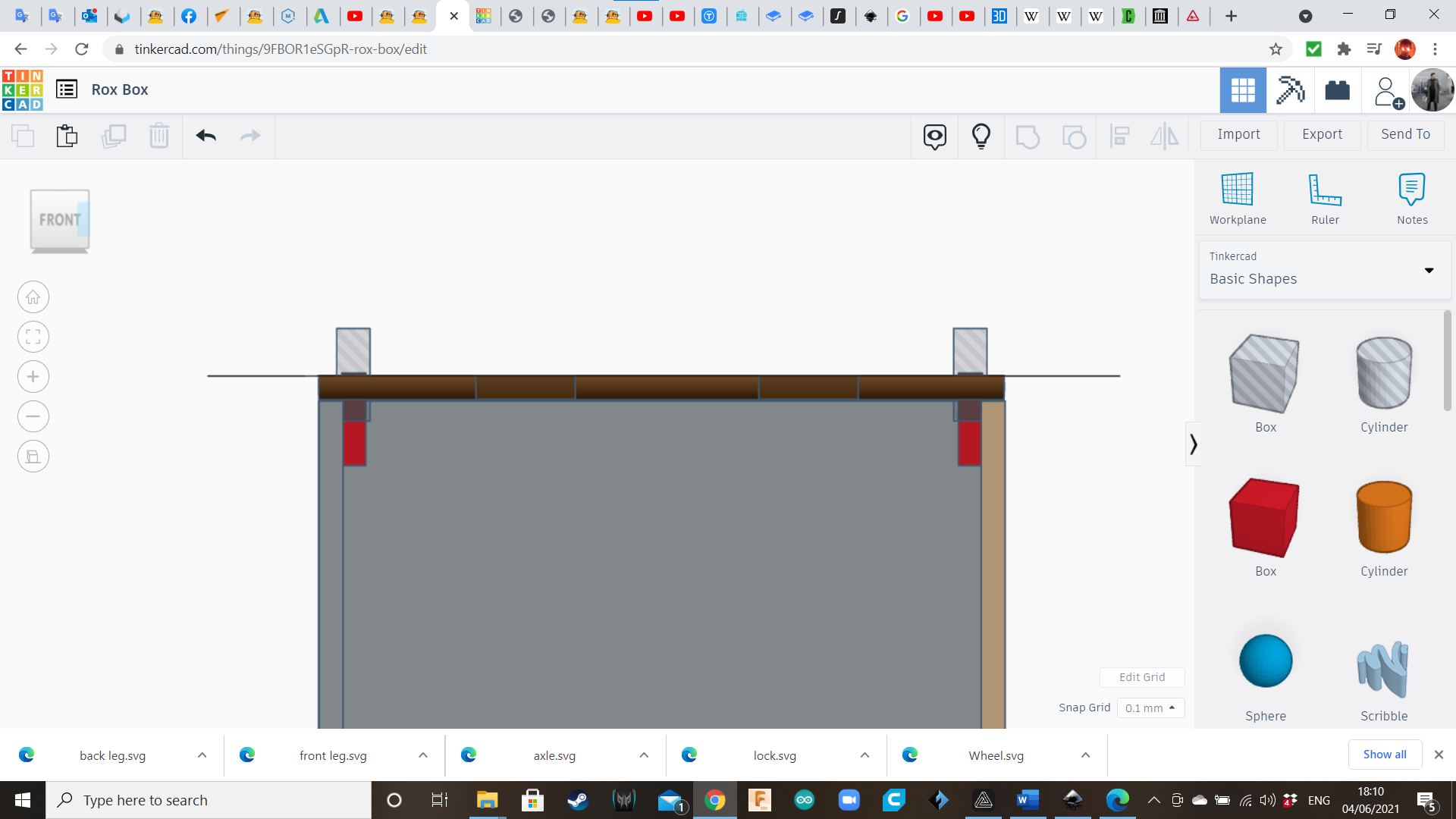Screen dimensions: 1456x819
Task: Open the designs list menu icon
Action: [67, 89]
